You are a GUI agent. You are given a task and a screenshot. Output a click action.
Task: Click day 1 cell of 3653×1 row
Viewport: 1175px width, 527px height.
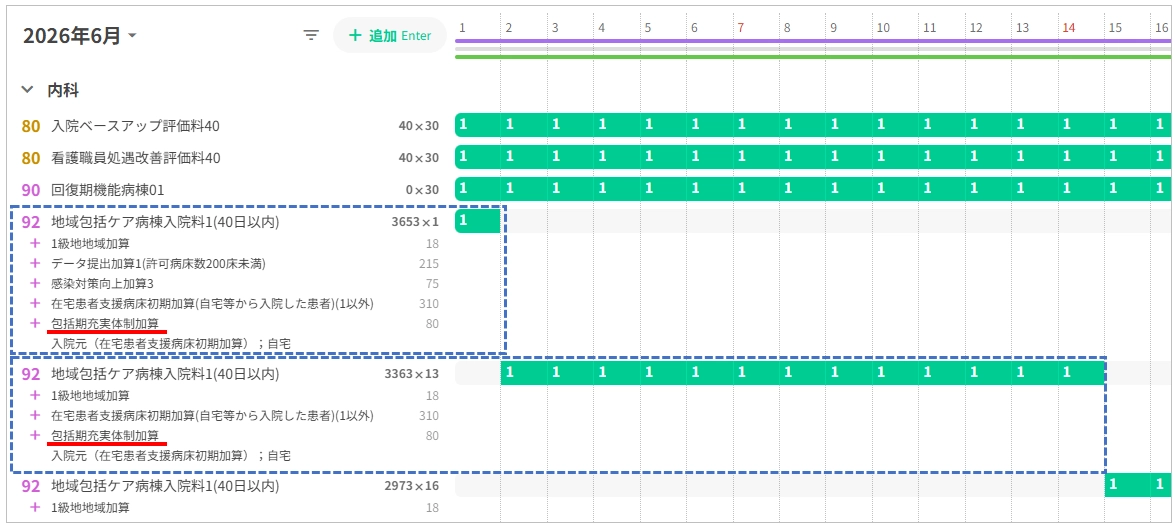coord(477,221)
